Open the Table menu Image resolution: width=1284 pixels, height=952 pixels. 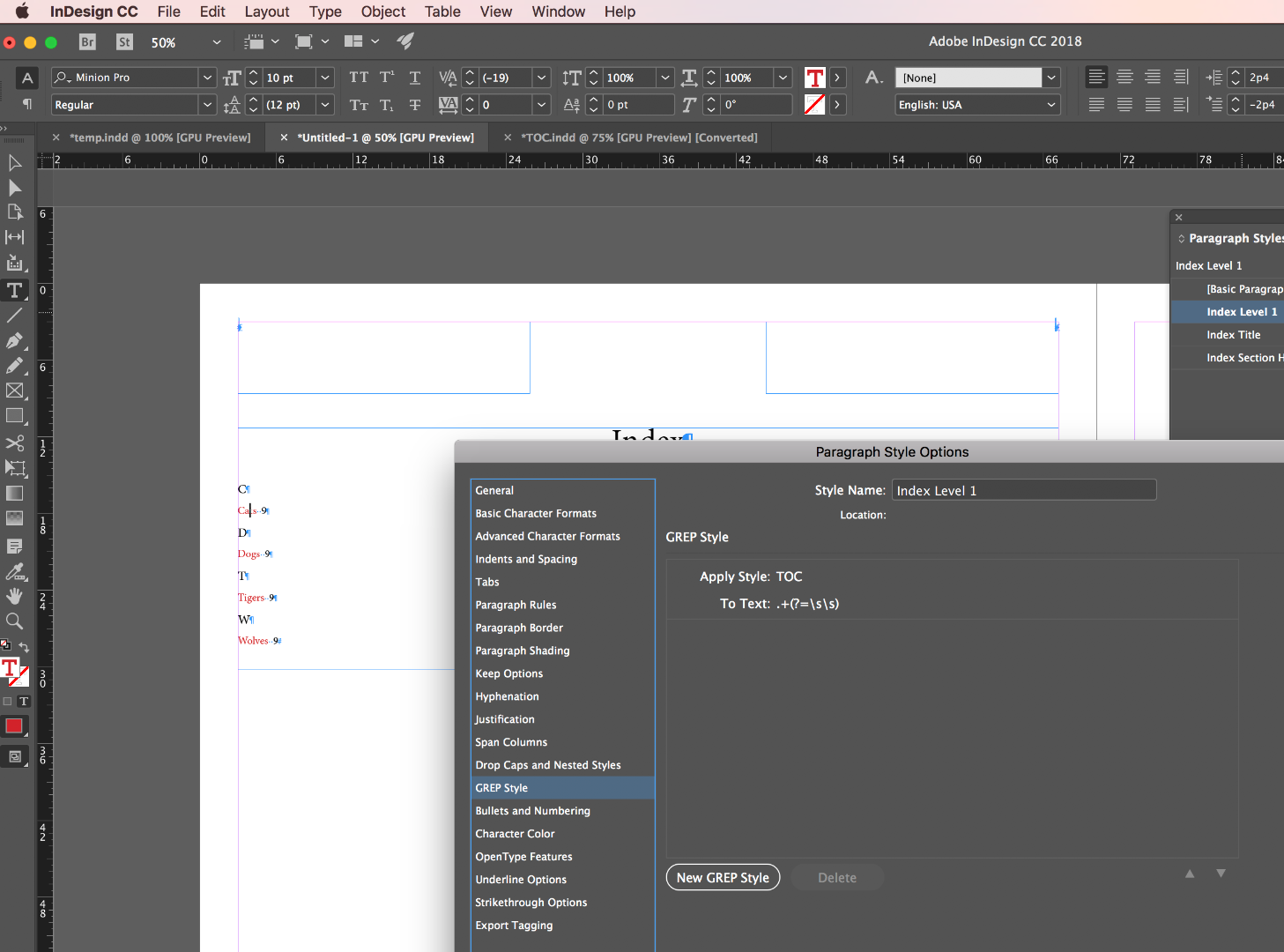click(442, 11)
